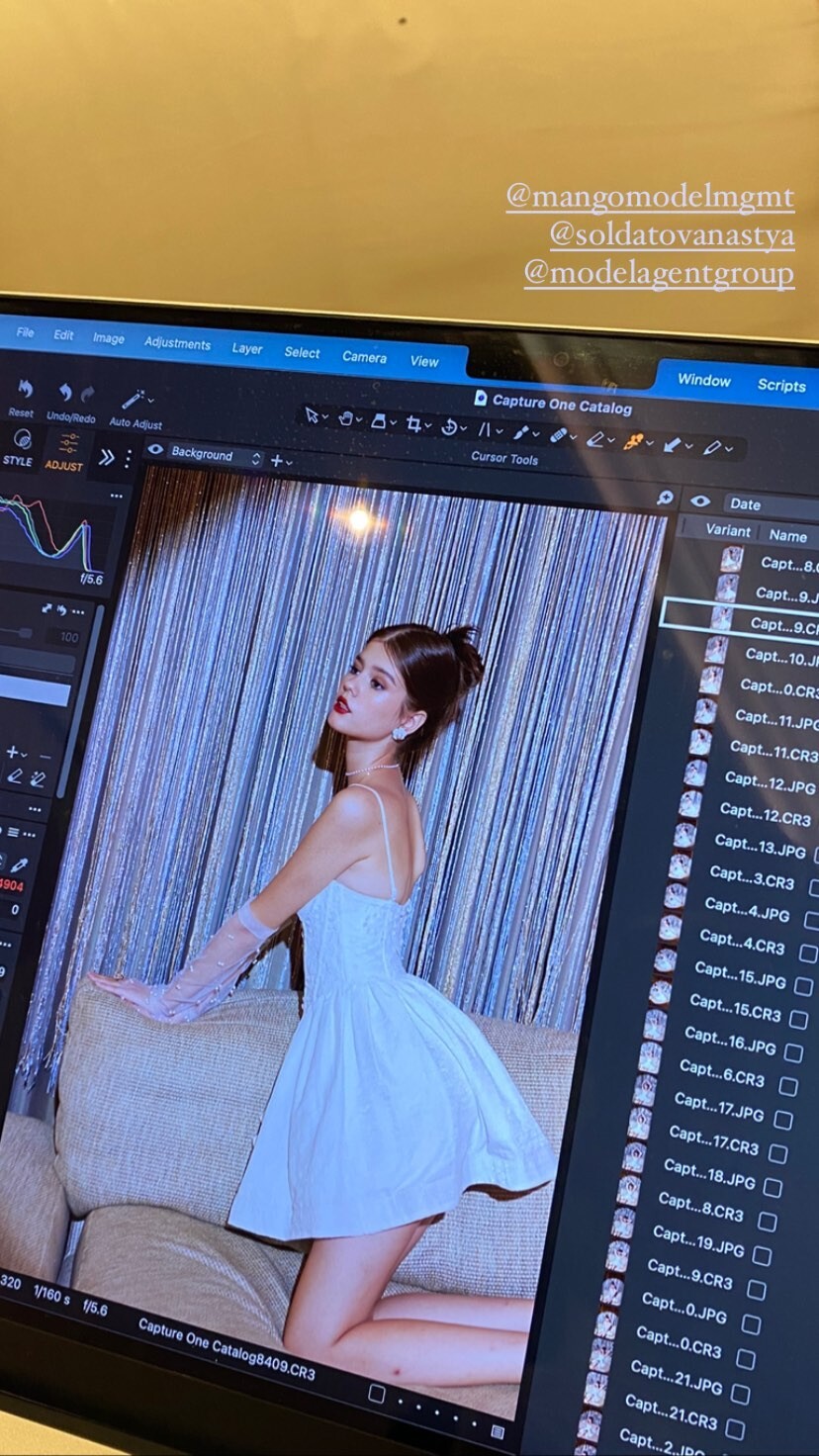Choose the Select pointer cursor tool

(x=312, y=415)
